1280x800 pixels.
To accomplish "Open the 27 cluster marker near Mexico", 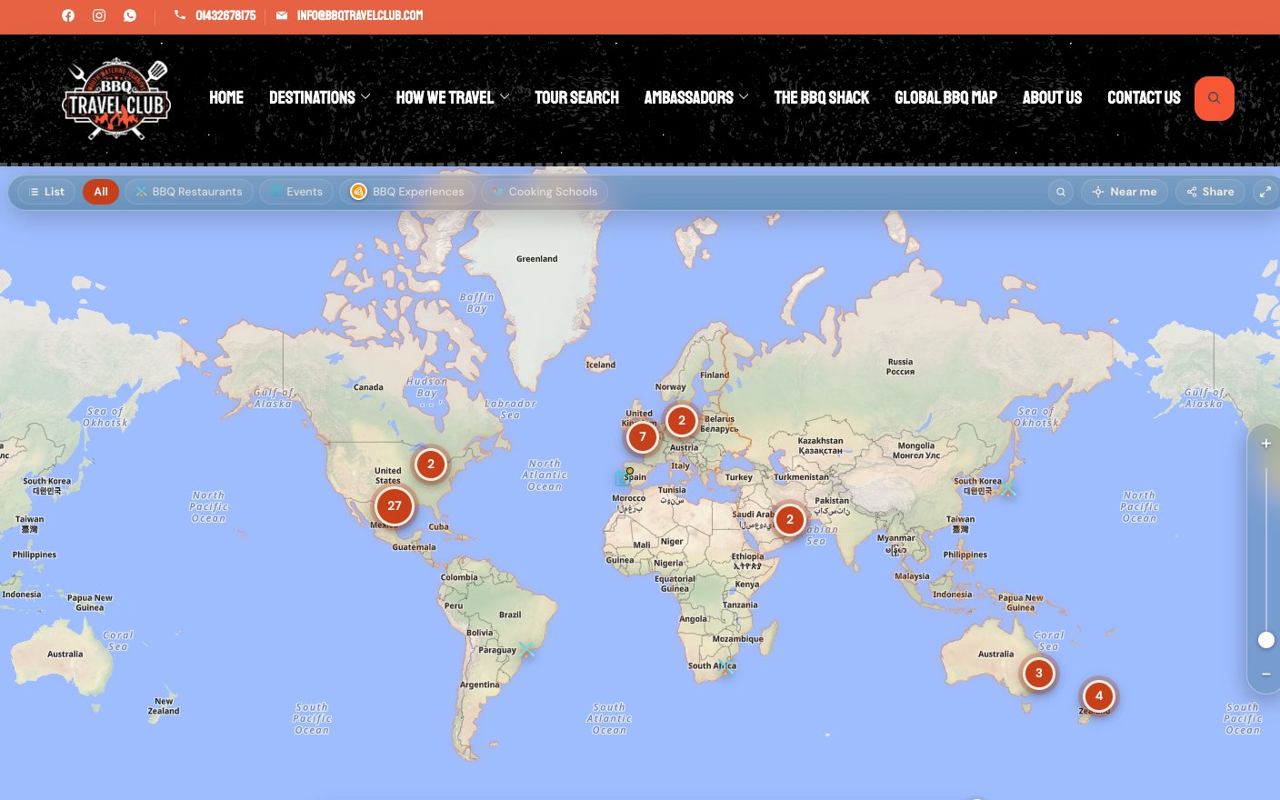I will [394, 506].
